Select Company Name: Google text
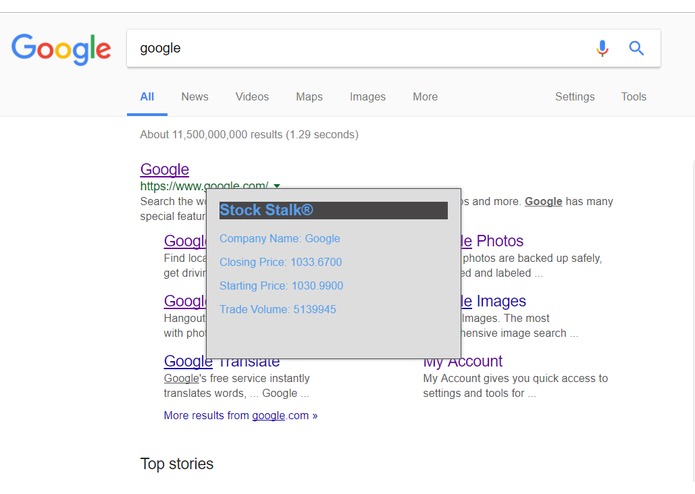The width and height of the screenshot is (695, 494). coord(280,238)
